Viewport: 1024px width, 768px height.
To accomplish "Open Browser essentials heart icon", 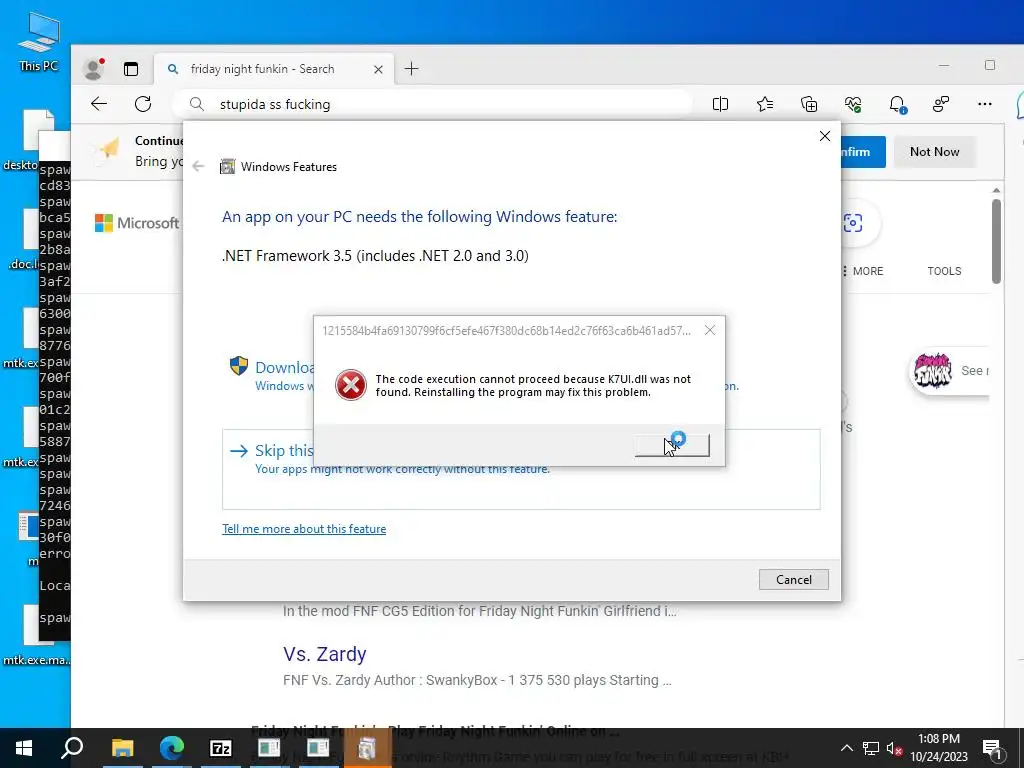I will pyautogui.click(x=853, y=104).
